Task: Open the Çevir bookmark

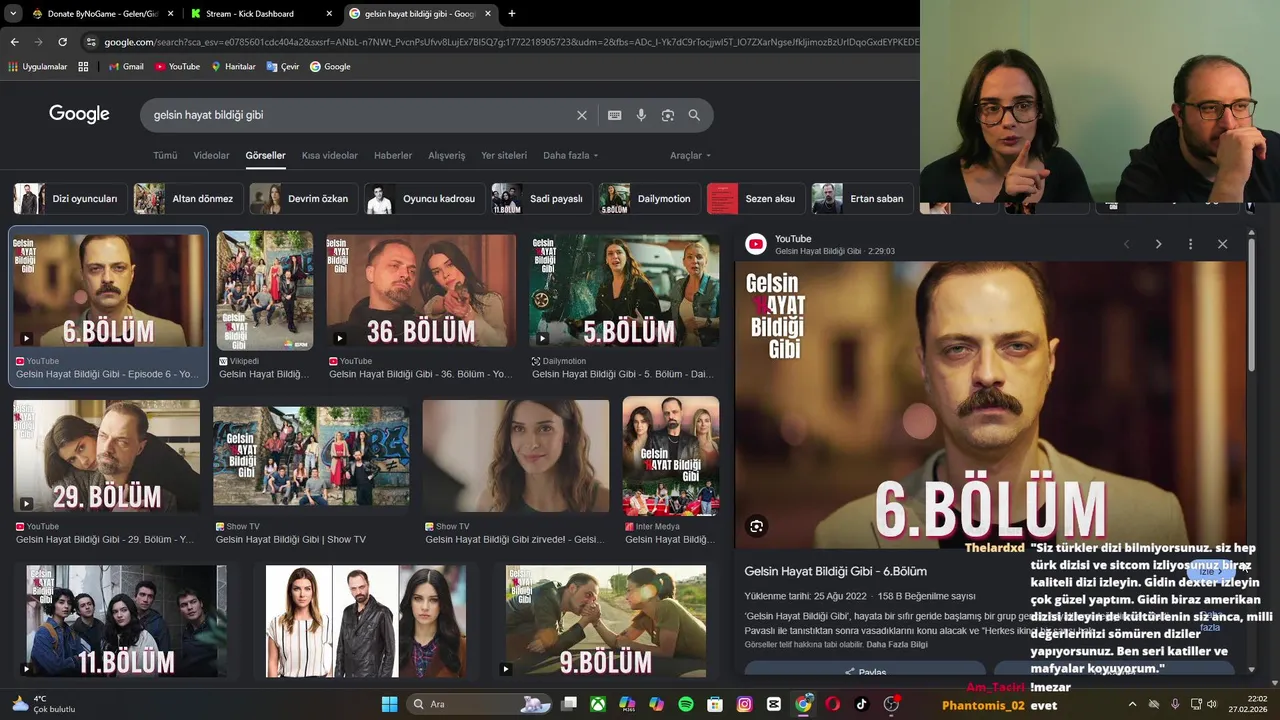Action: [283, 67]
